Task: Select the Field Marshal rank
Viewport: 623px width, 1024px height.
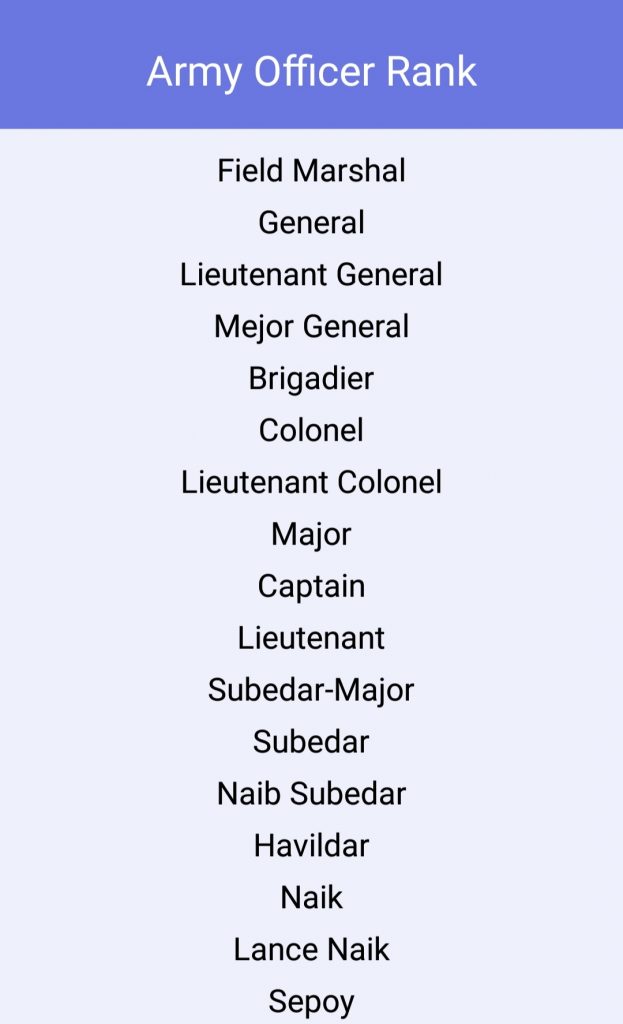Action: pos(312,171)
